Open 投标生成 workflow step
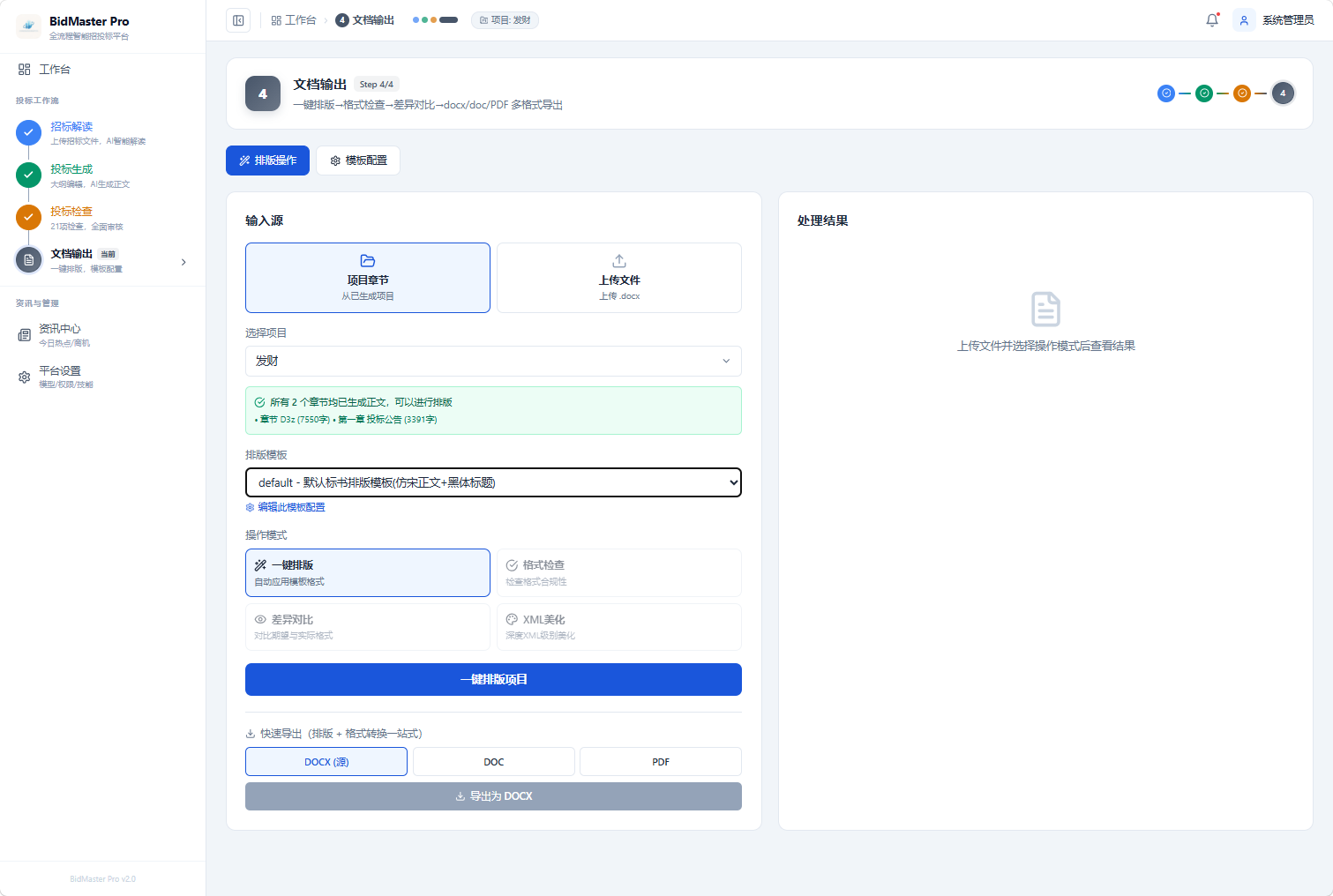This screenshot has width=1333, height=896. [x=102, y=175]
